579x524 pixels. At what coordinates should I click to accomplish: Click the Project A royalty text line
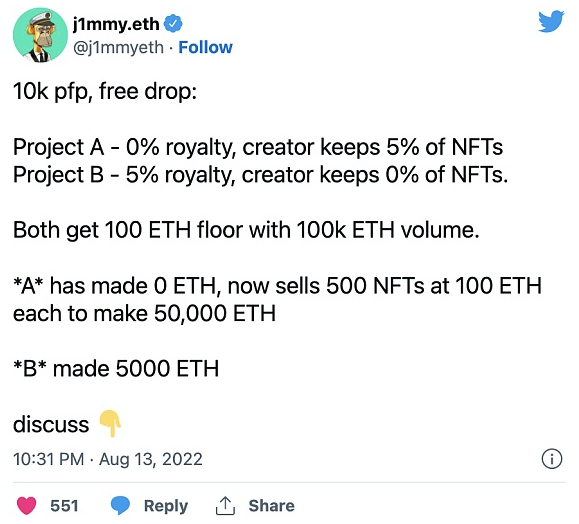[x=258, y=147]
